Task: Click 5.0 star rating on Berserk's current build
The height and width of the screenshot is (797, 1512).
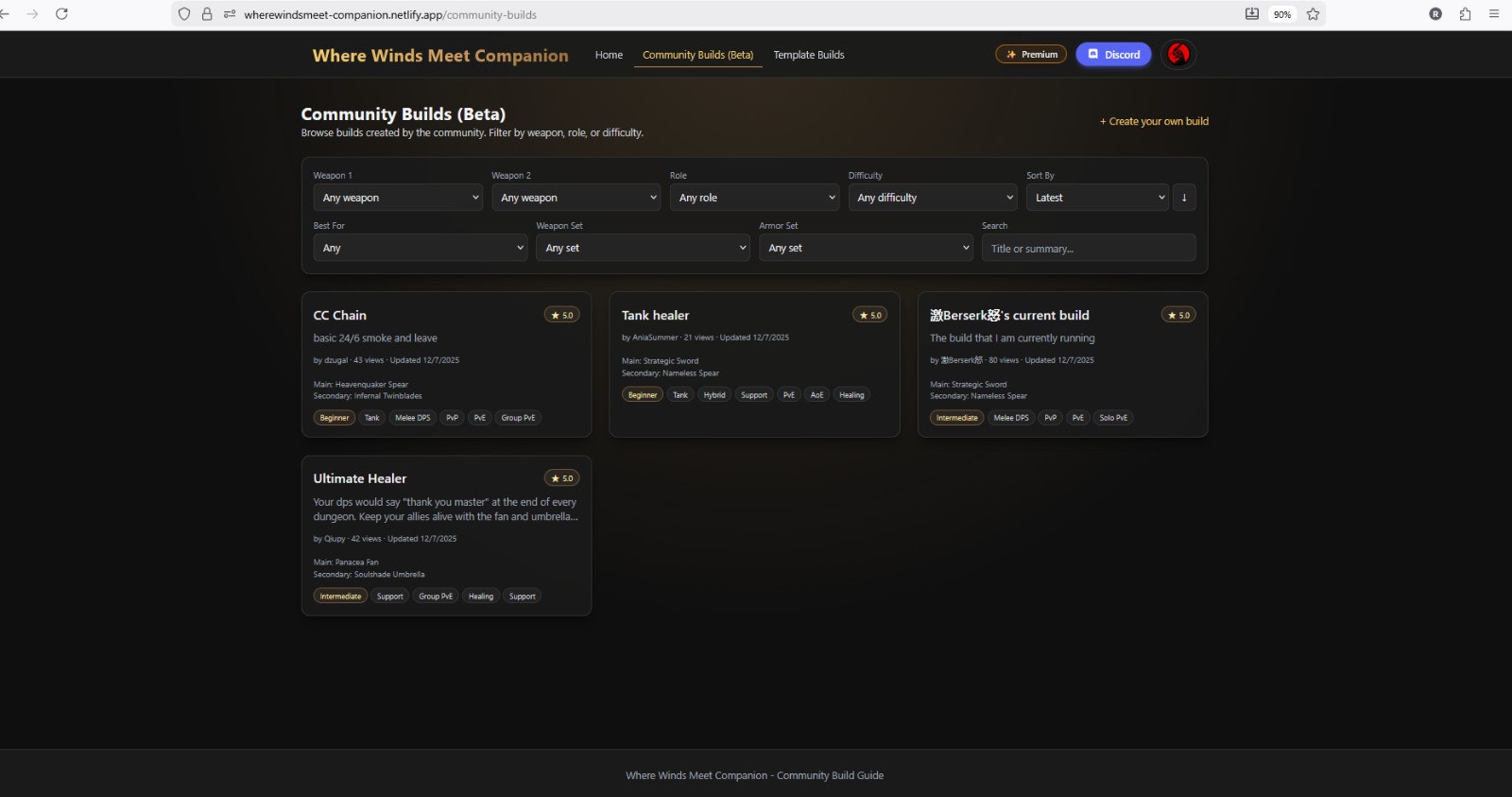Action: coord(1178,315)
